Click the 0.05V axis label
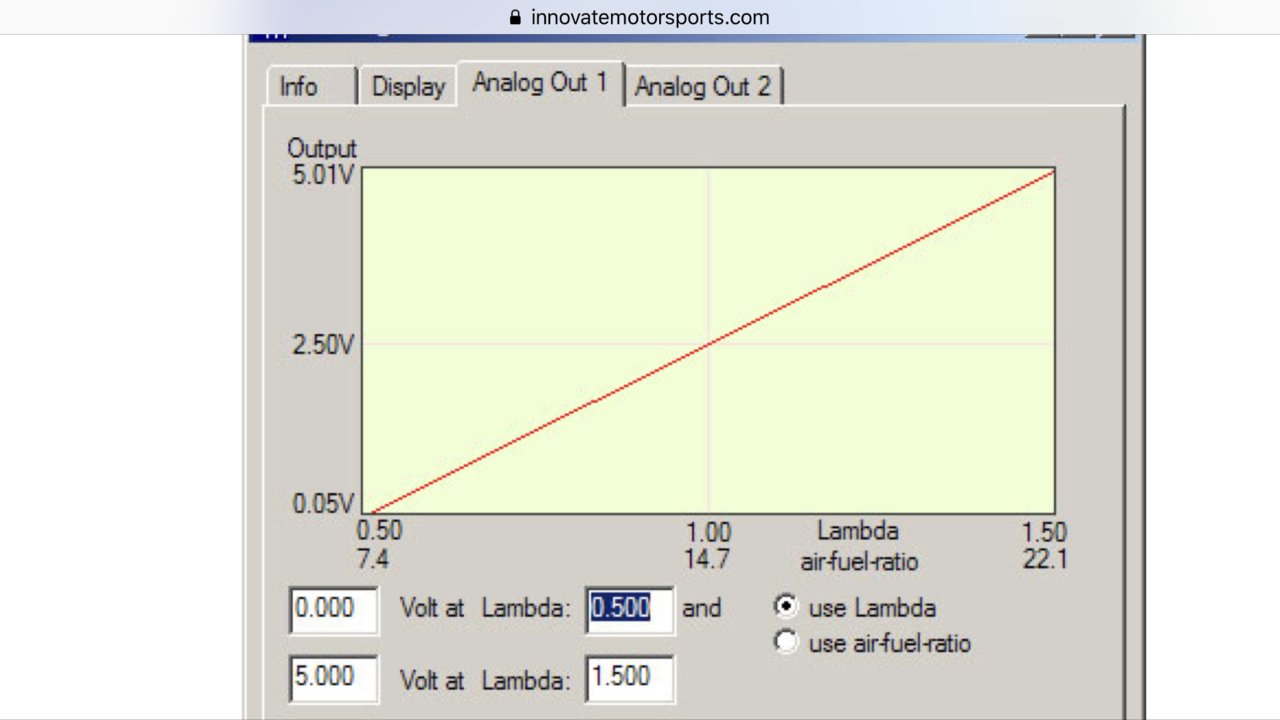The height and width of the screenshot is (720, 1280). (322, 504)
